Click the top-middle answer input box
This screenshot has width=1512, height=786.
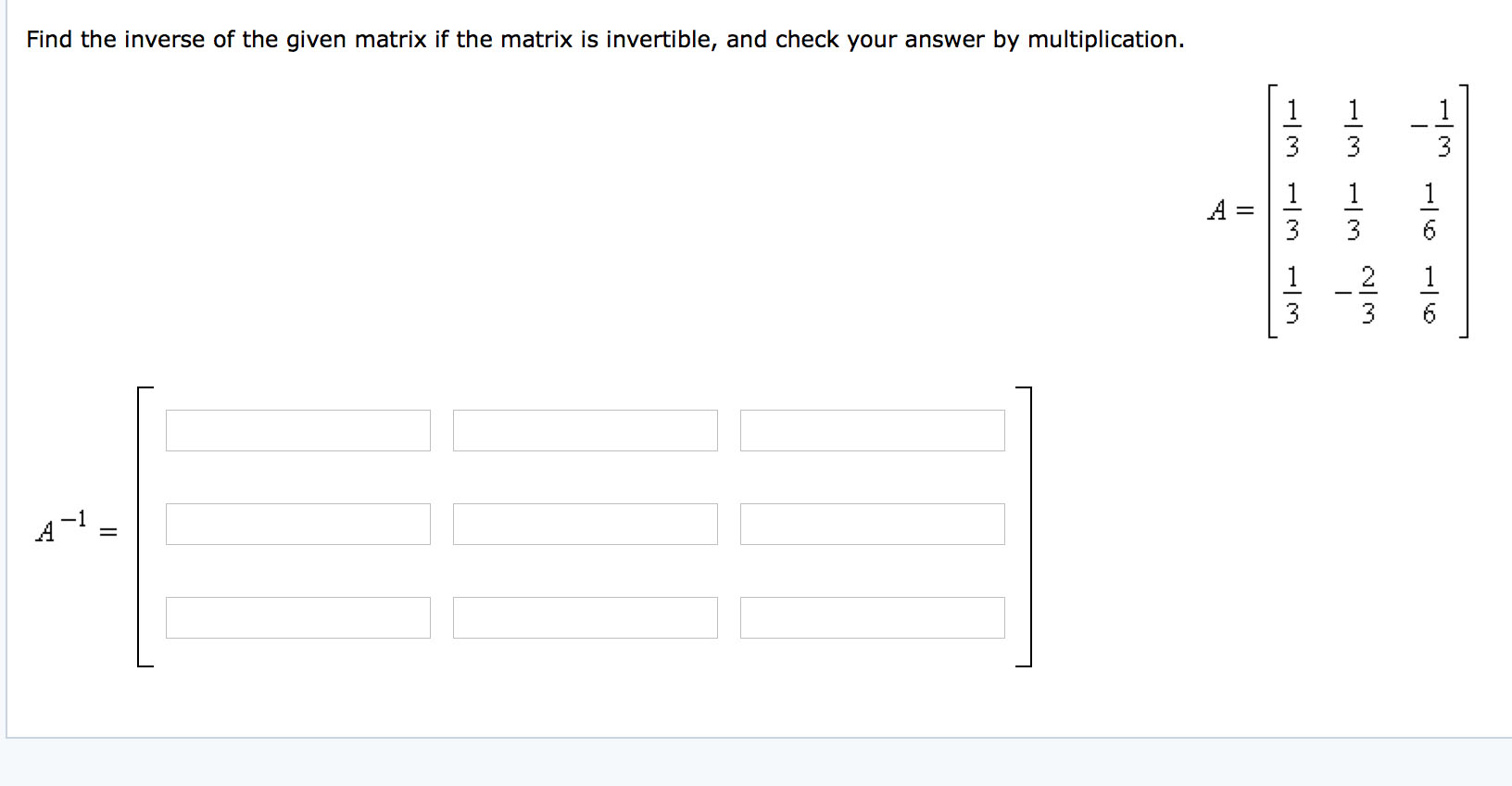[x=586, y=430]
